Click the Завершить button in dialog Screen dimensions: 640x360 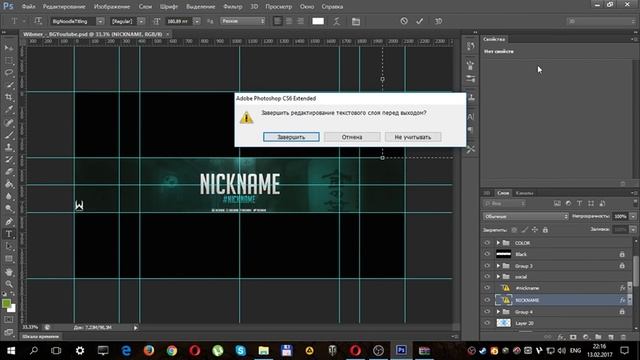(x=291, y=137)
